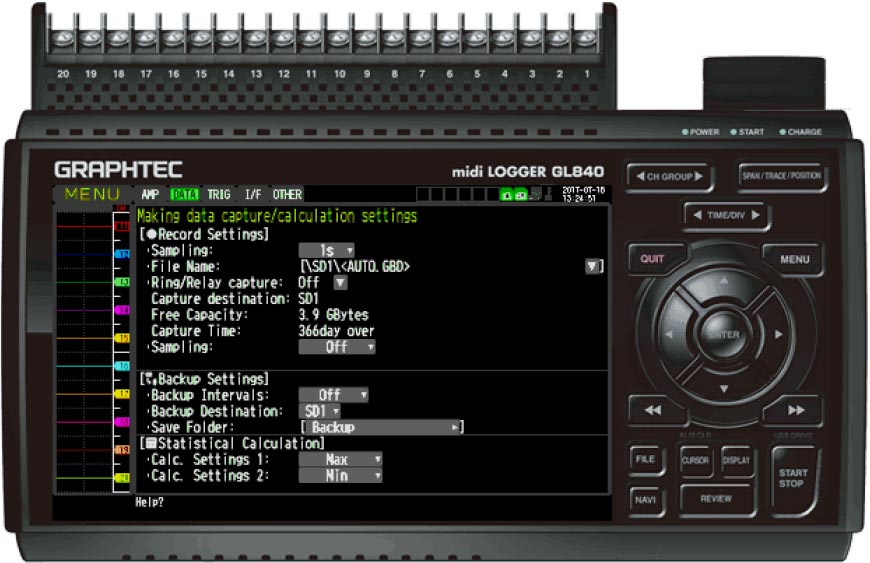Viewport: 870px width, 563px height.
Task: Click the file path \SD1\<AUTO.GBD>
Action: pyautogui.click(x=355, y=267)
